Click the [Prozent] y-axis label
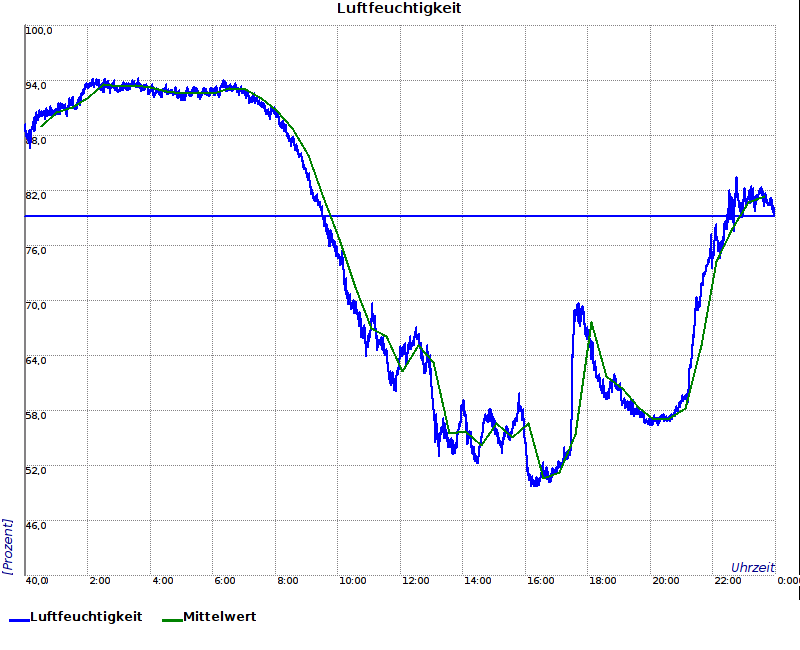Image resolution: width=800 pixels, height=650 pixels. [x=8, y=546]
